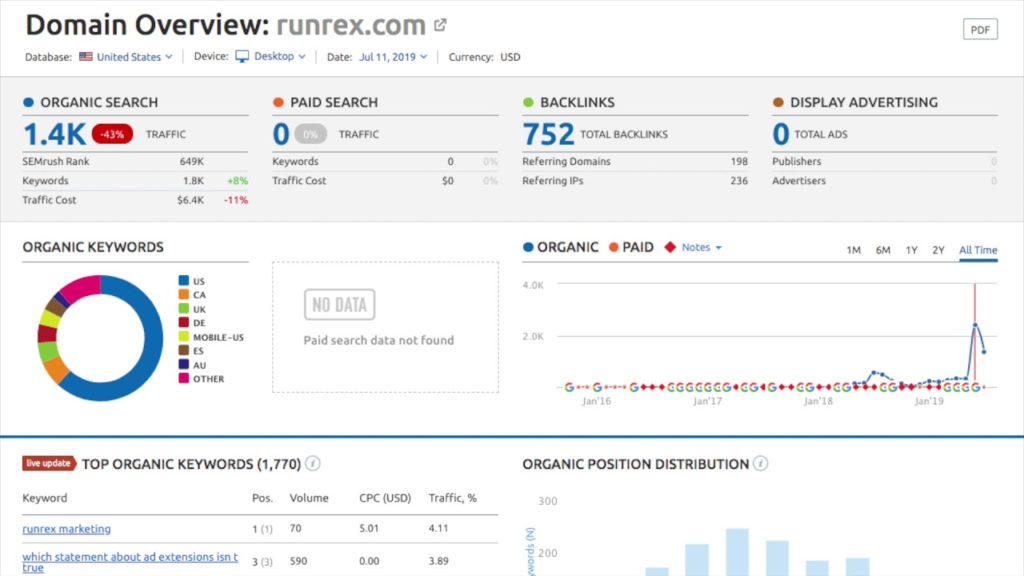1024x576 pixels.
Task: Select the 2Y time range tab
Action: click(938, 250)
